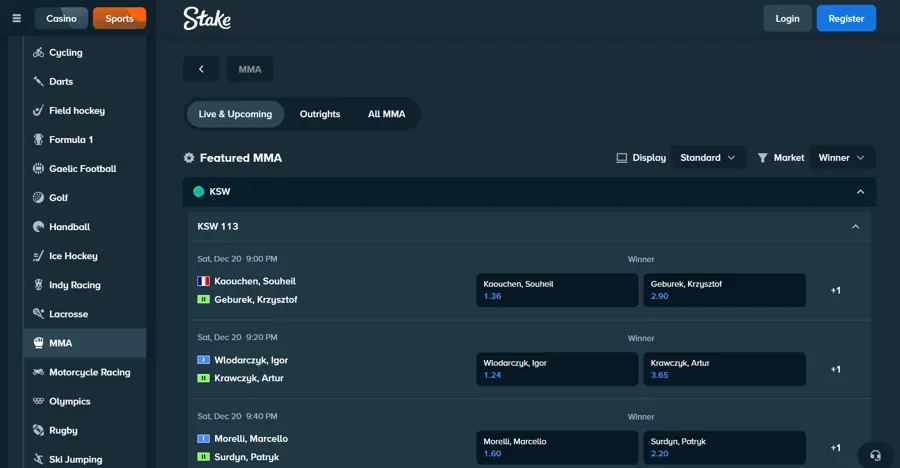
Task: Open the Market Winner dropdown
Action: (842, 158)
